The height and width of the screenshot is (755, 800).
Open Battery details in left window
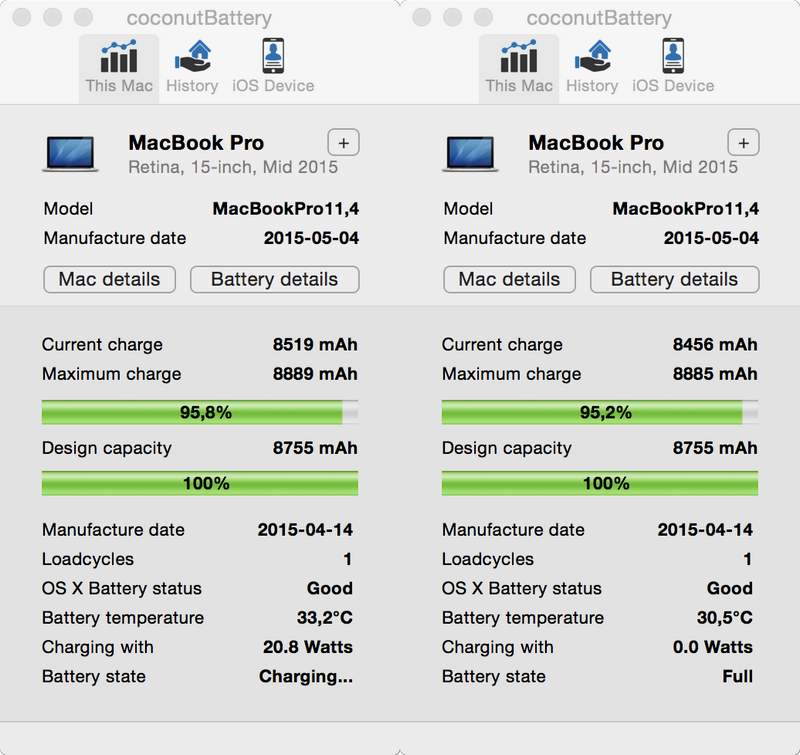pyautogui.click(x=274, y=279)
